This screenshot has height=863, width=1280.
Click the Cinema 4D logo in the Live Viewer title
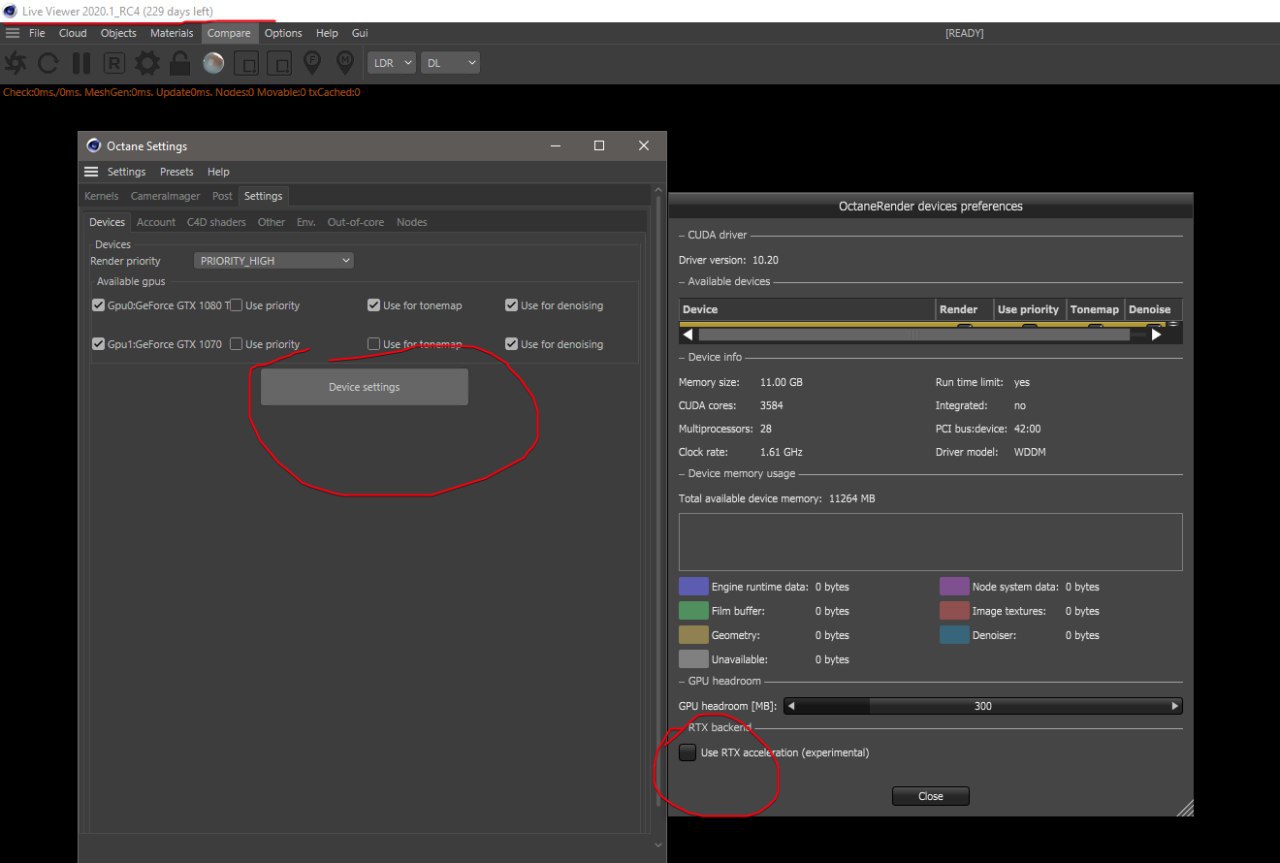coord(10,11)
